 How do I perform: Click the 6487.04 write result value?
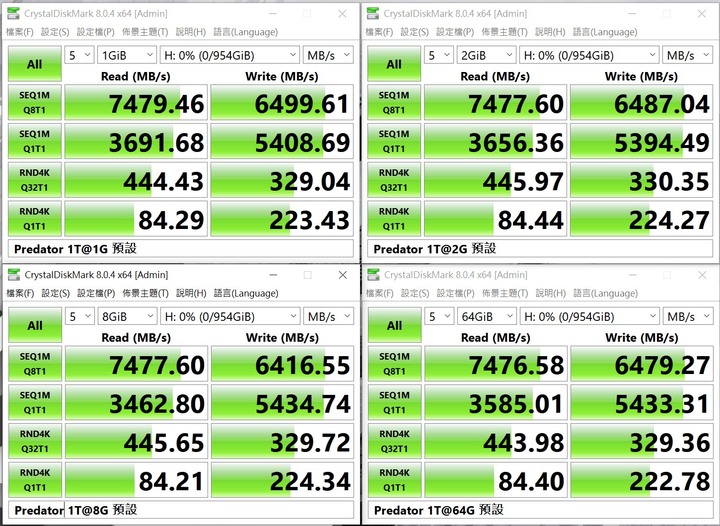(x=641, y=103)
